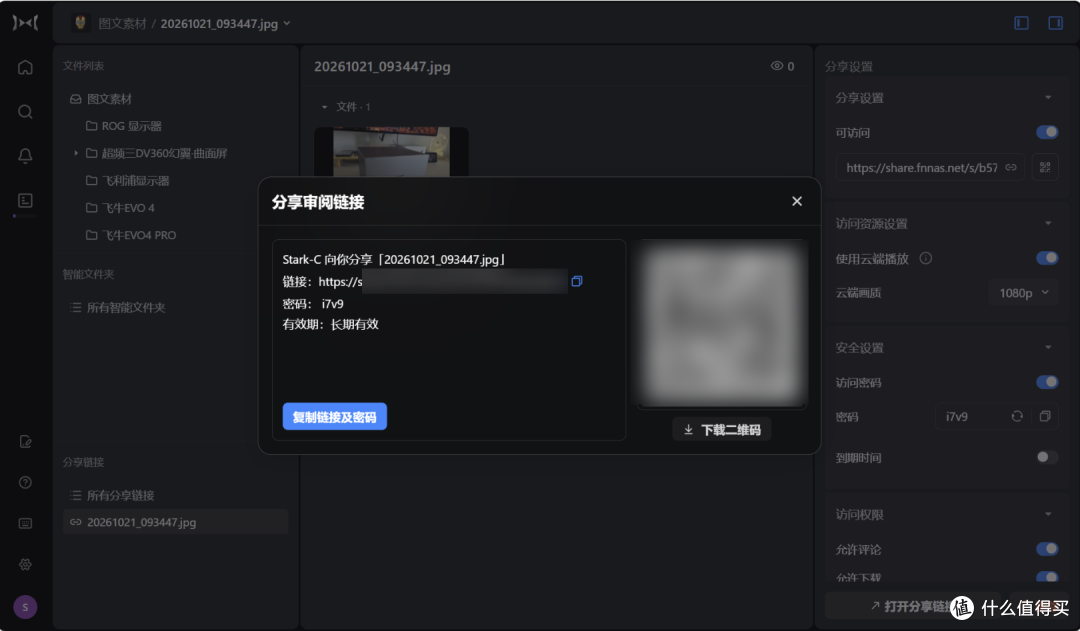Toggle the left panel layout icon
The image size is (1080, 631).
tap(1021, 23)
